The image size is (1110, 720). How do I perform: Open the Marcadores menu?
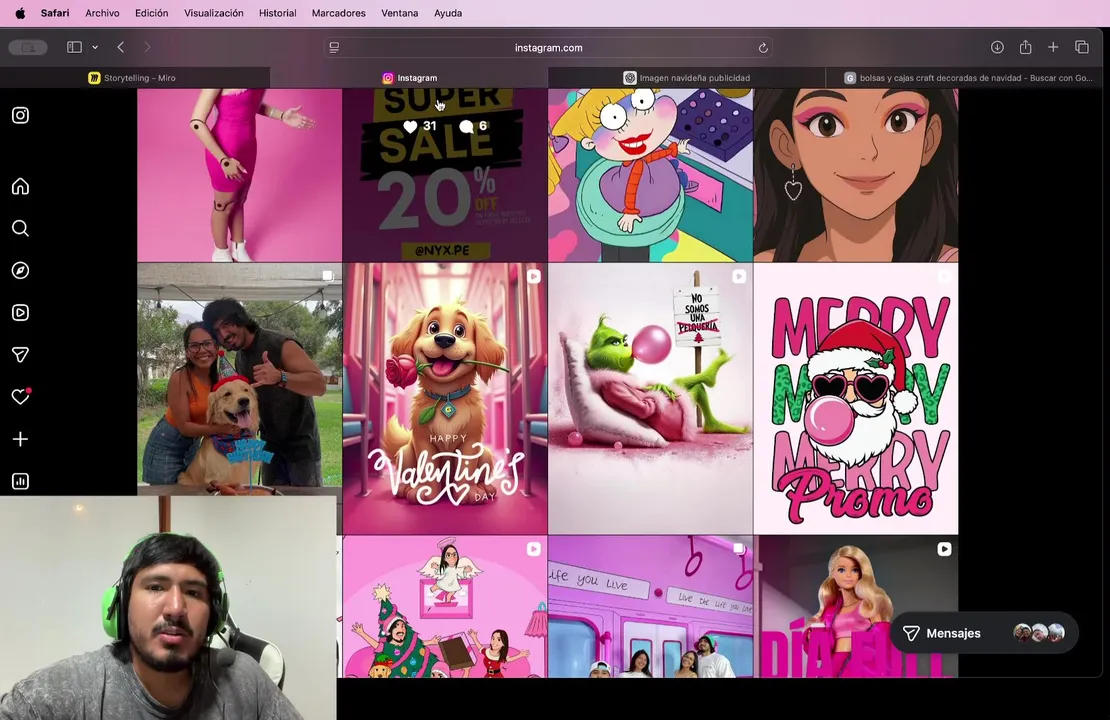[338, 13]
